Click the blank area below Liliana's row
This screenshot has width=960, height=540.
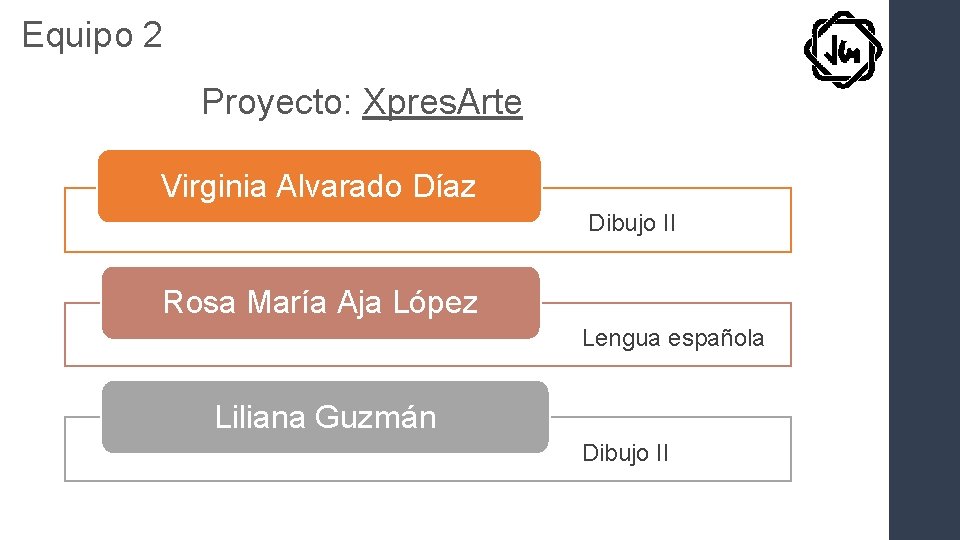point(430,512)
